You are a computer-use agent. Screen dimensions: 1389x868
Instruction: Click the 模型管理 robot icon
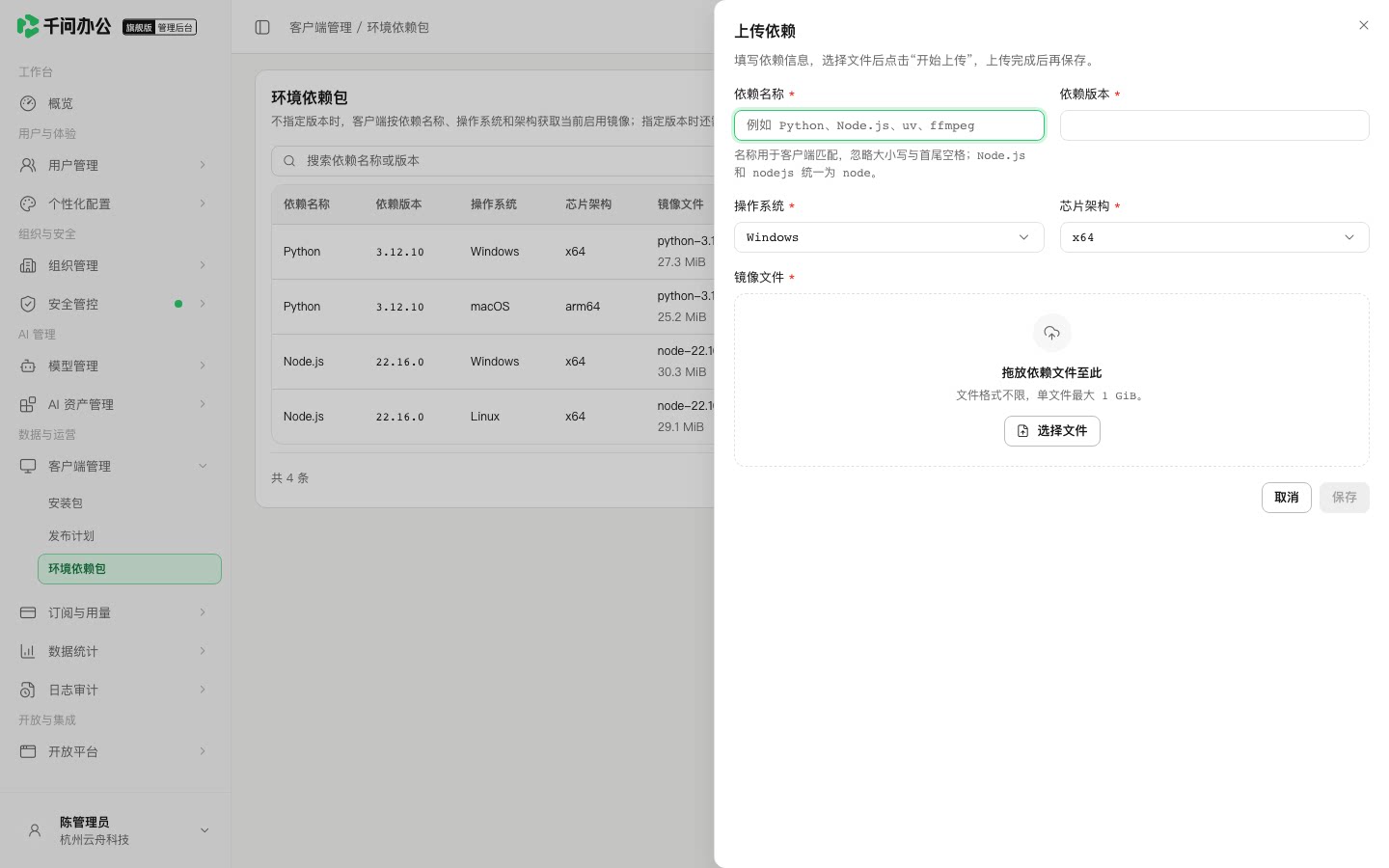(x=28, y=366)
